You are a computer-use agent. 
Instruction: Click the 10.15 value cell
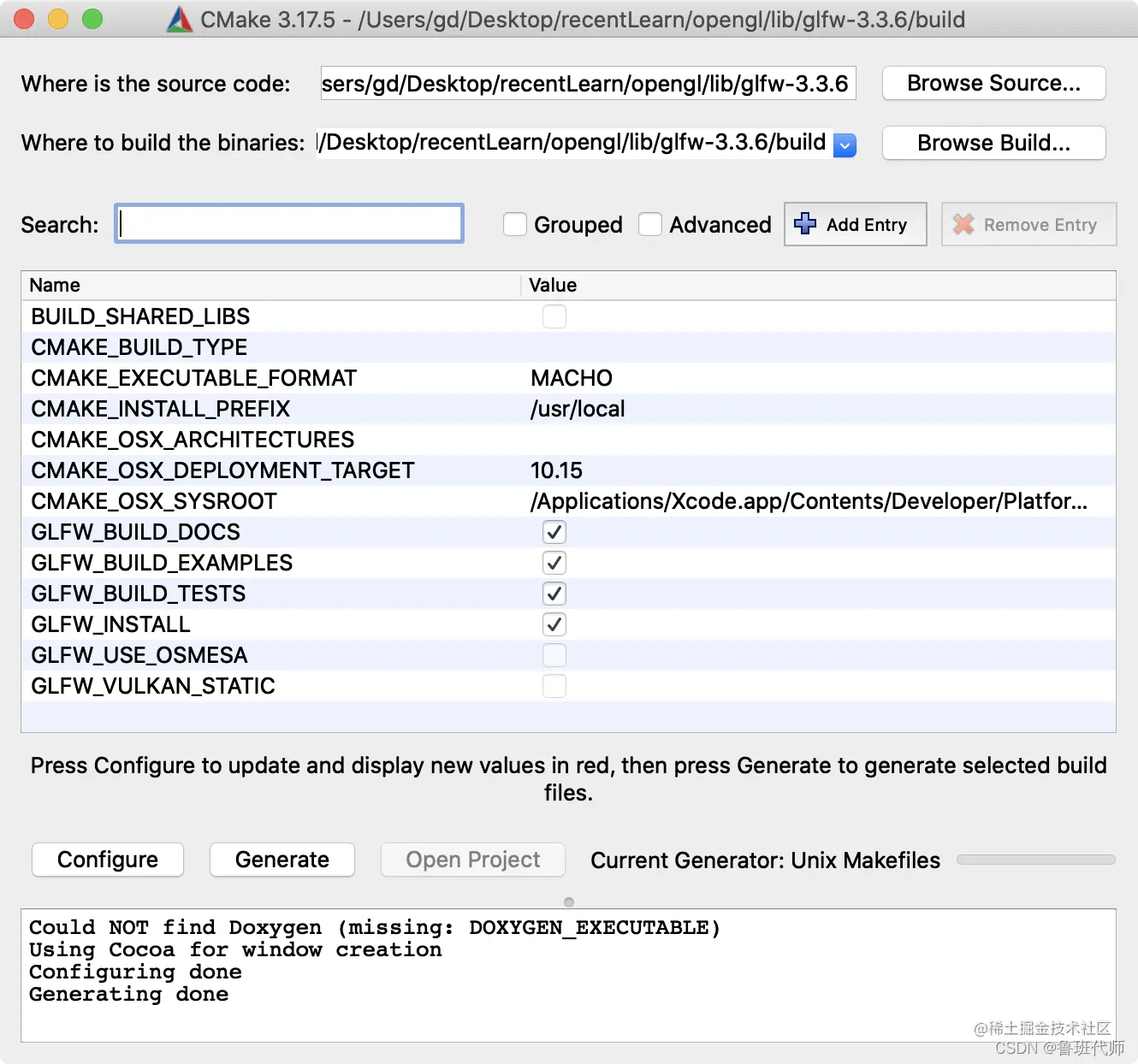(x=556, y=470)
